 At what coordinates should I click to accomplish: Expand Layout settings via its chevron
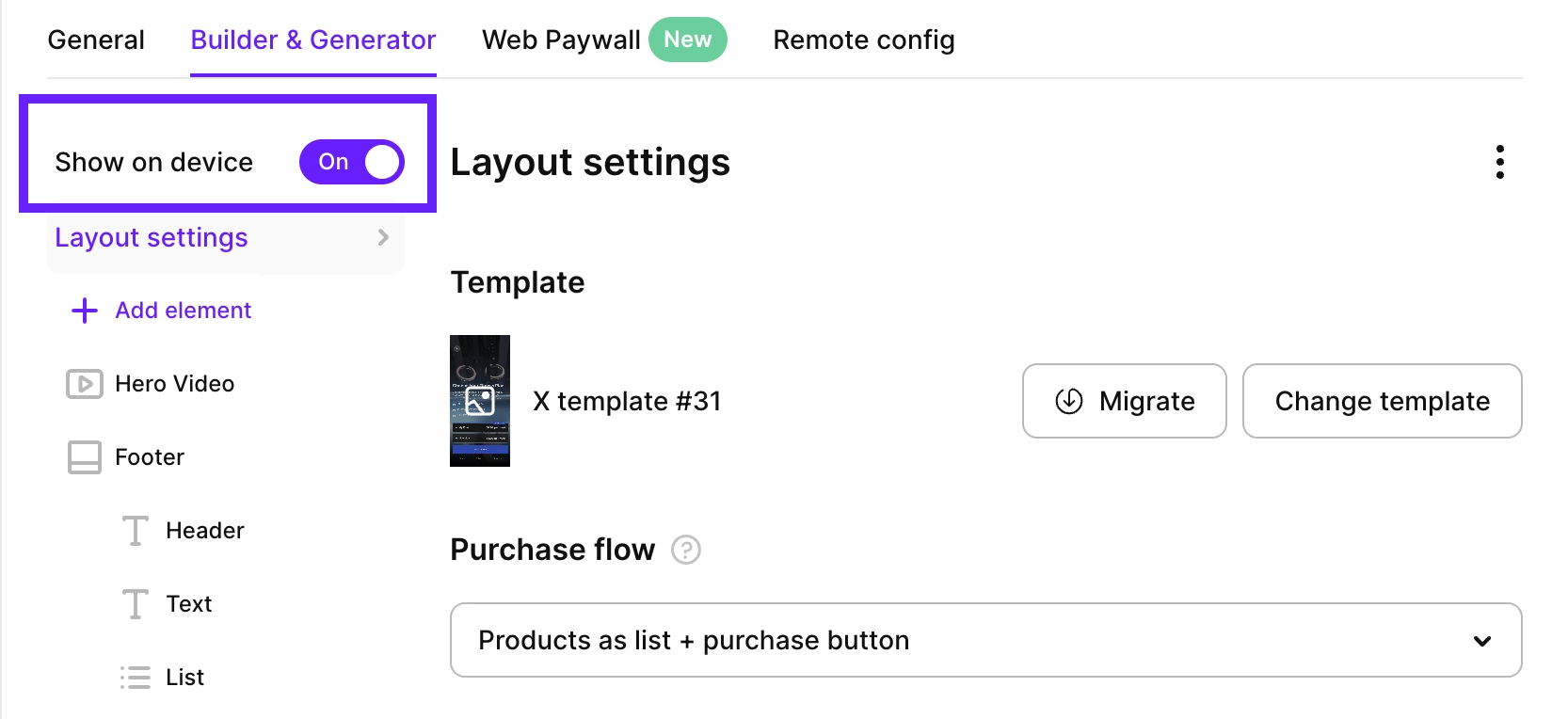(x=382, y=237)
